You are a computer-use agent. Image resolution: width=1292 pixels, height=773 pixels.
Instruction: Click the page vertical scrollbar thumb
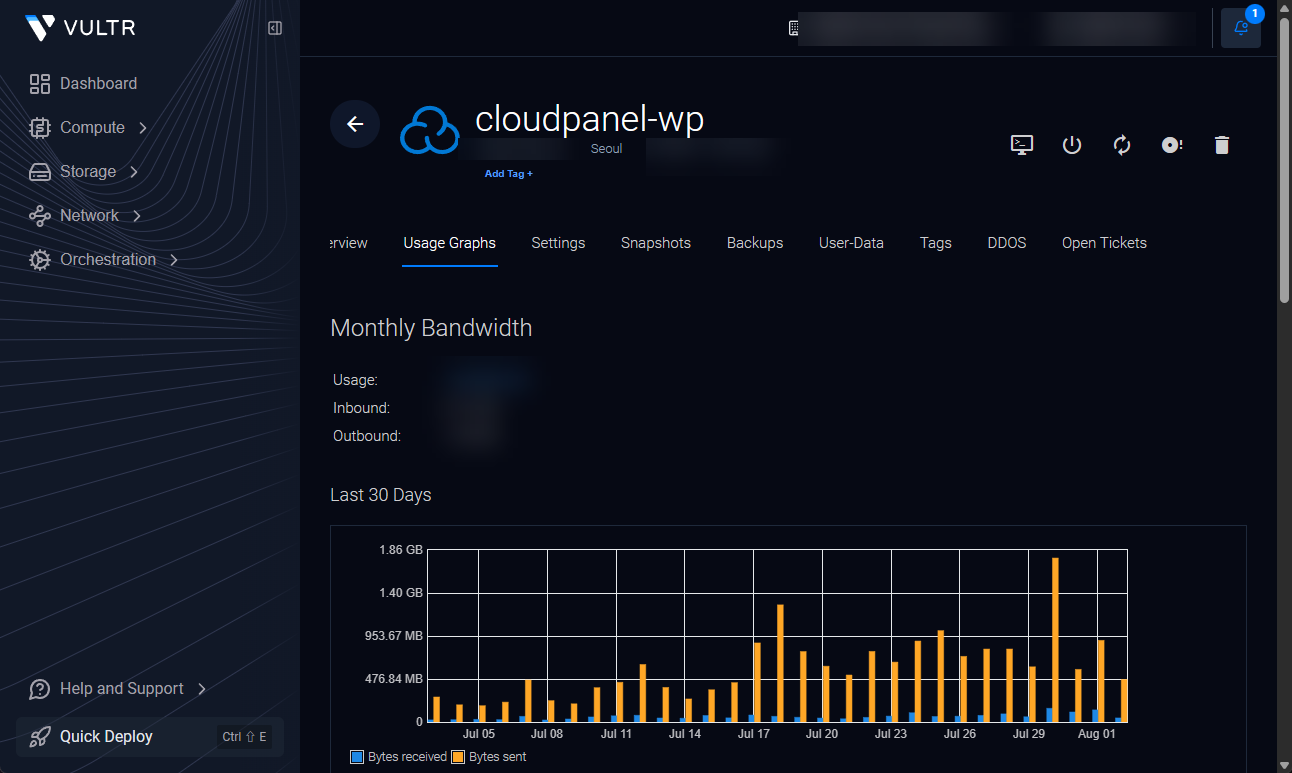click(x=1284, y=160)
